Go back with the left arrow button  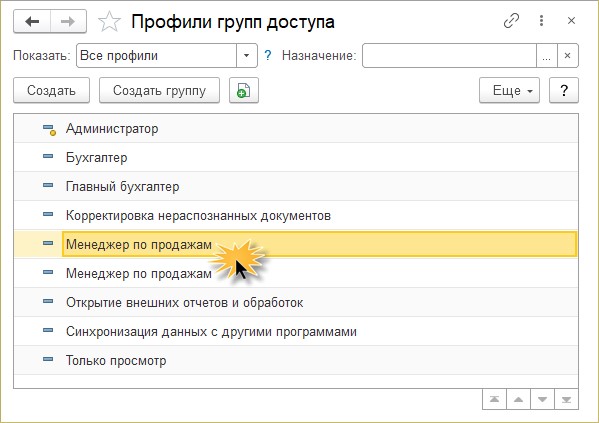(x=32, y=21)
